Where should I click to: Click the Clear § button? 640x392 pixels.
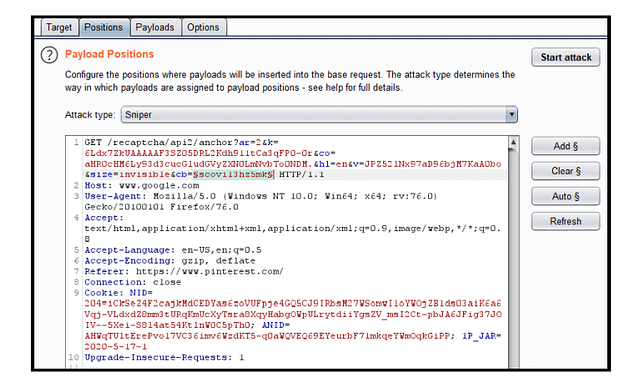click(566, 171)
